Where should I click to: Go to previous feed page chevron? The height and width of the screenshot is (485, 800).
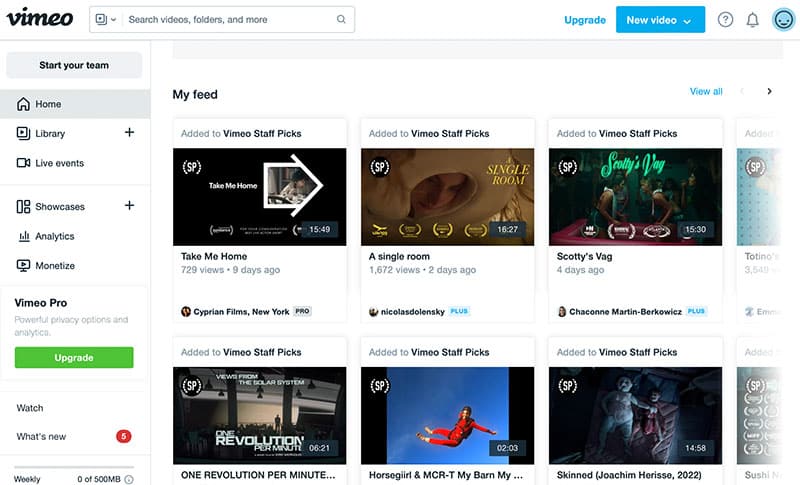(742, 91)
